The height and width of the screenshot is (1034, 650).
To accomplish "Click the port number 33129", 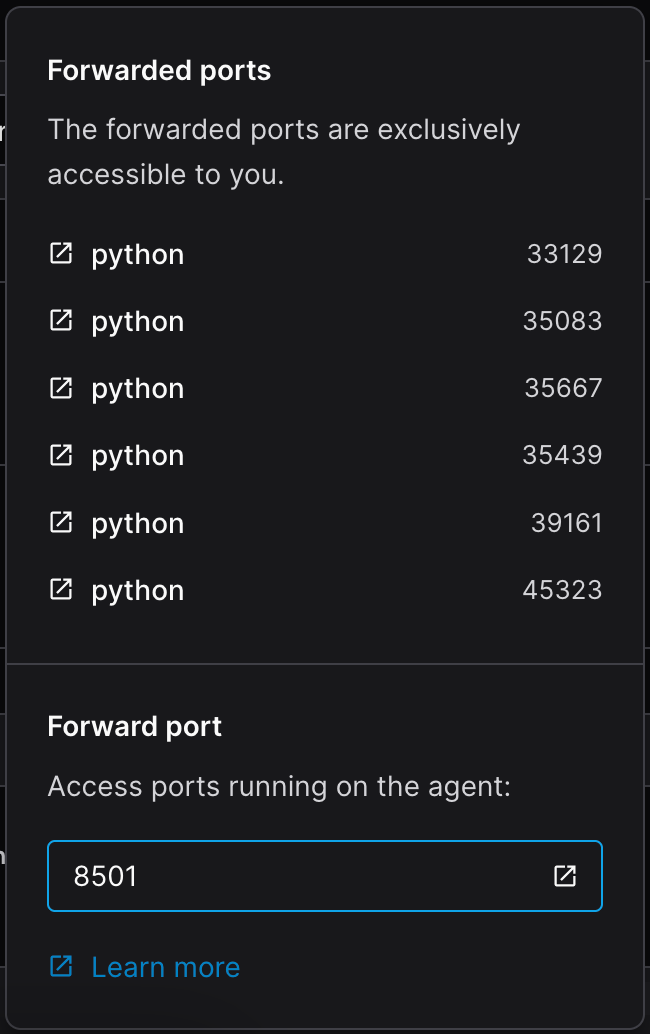I will (x=564, y=254).
